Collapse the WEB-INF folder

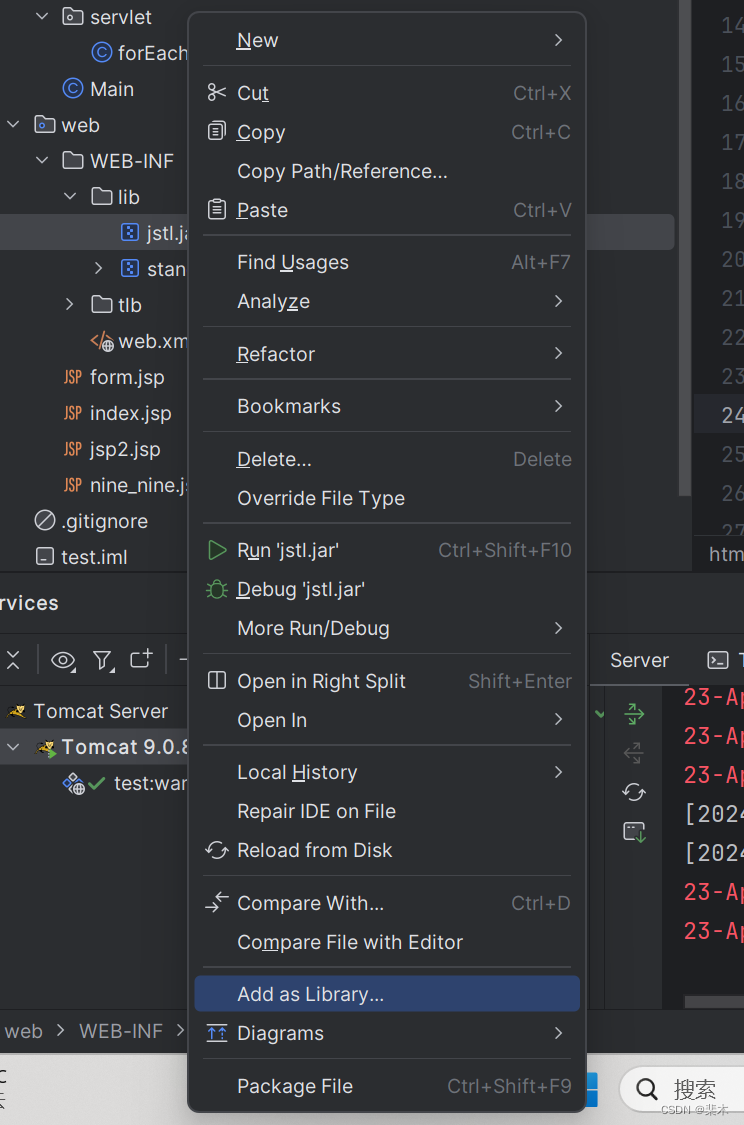pyautogui.click(x=42, y=160)
